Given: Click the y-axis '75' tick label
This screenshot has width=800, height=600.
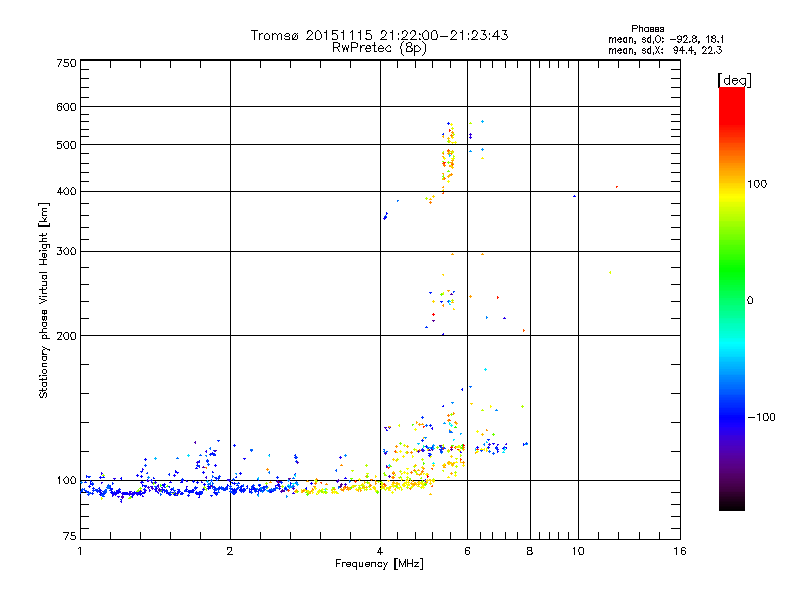Looking at the screenshot, I should [x=70, y=536].
